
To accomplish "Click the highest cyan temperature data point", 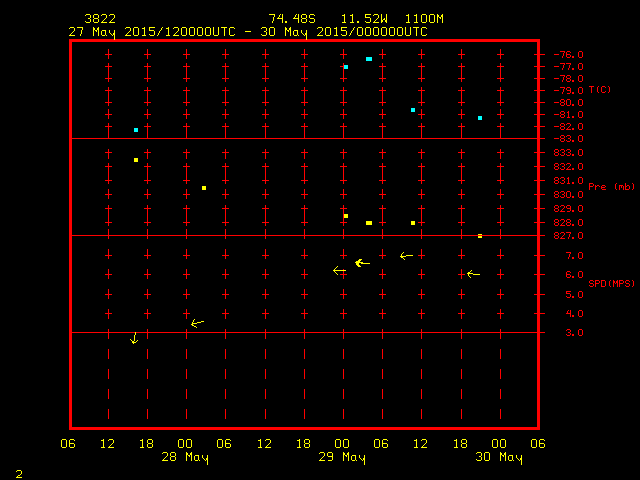I will [369, 59].
